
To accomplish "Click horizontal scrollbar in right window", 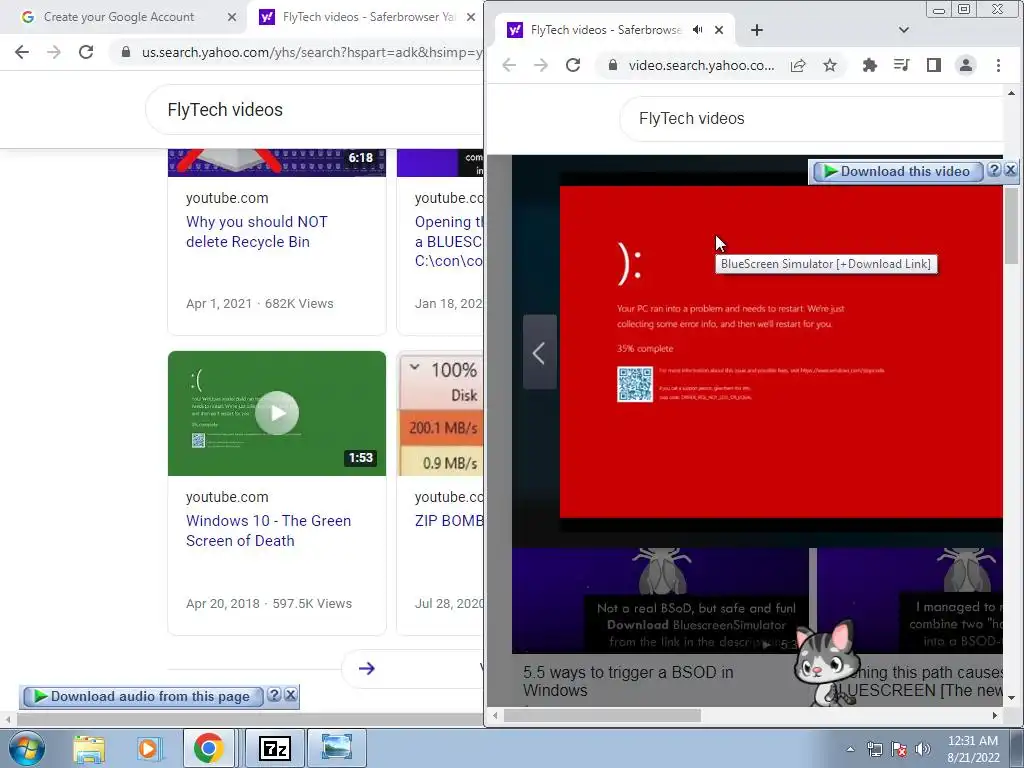I will (602, 716).
